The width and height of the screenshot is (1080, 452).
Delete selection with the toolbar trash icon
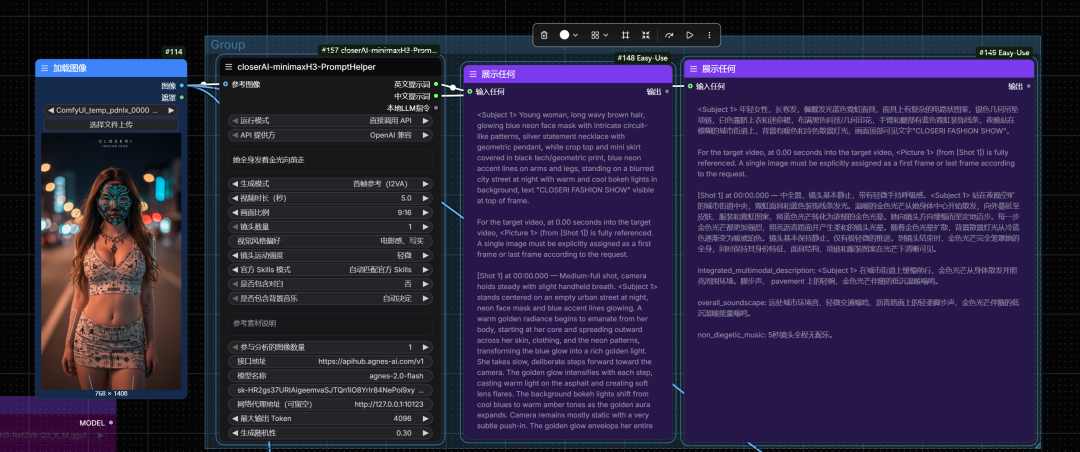(544, 35)
